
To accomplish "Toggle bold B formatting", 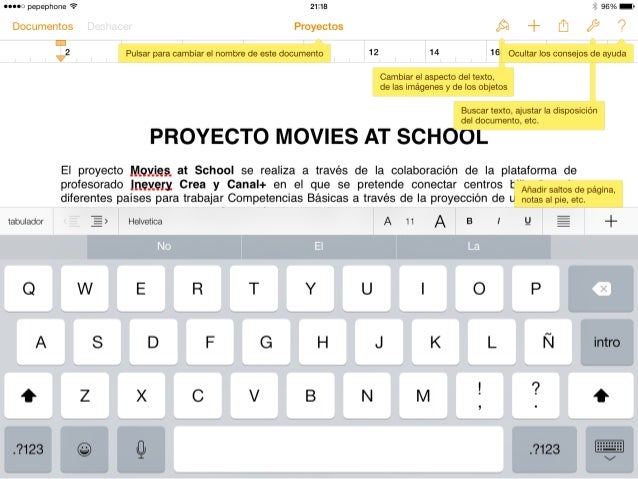I will pos(469,221).
